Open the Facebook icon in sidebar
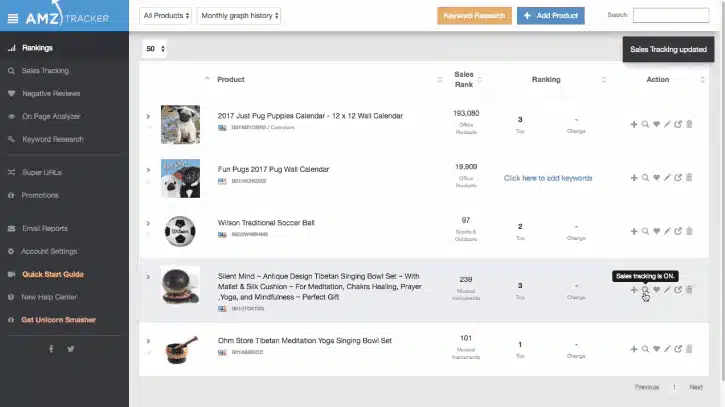Viewport: 725px width, 407px height. click(51, 349)
